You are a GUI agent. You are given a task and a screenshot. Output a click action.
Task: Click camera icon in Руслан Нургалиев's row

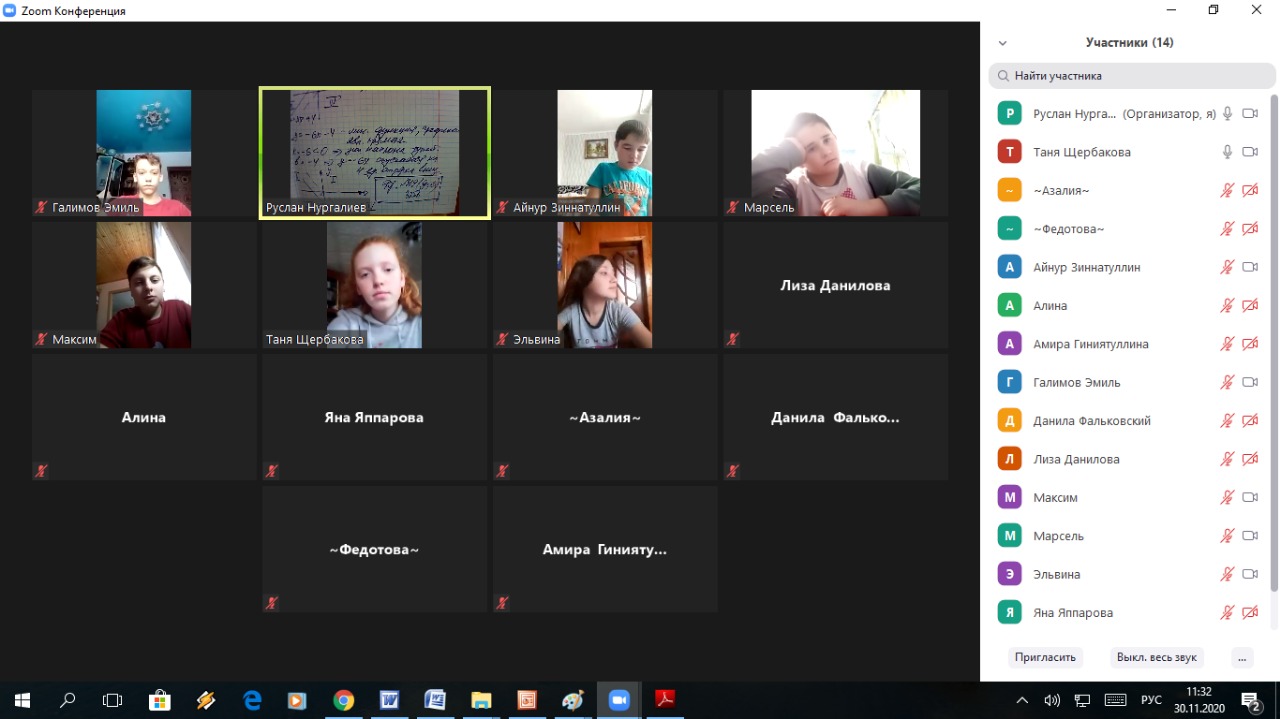(1249, 114)
